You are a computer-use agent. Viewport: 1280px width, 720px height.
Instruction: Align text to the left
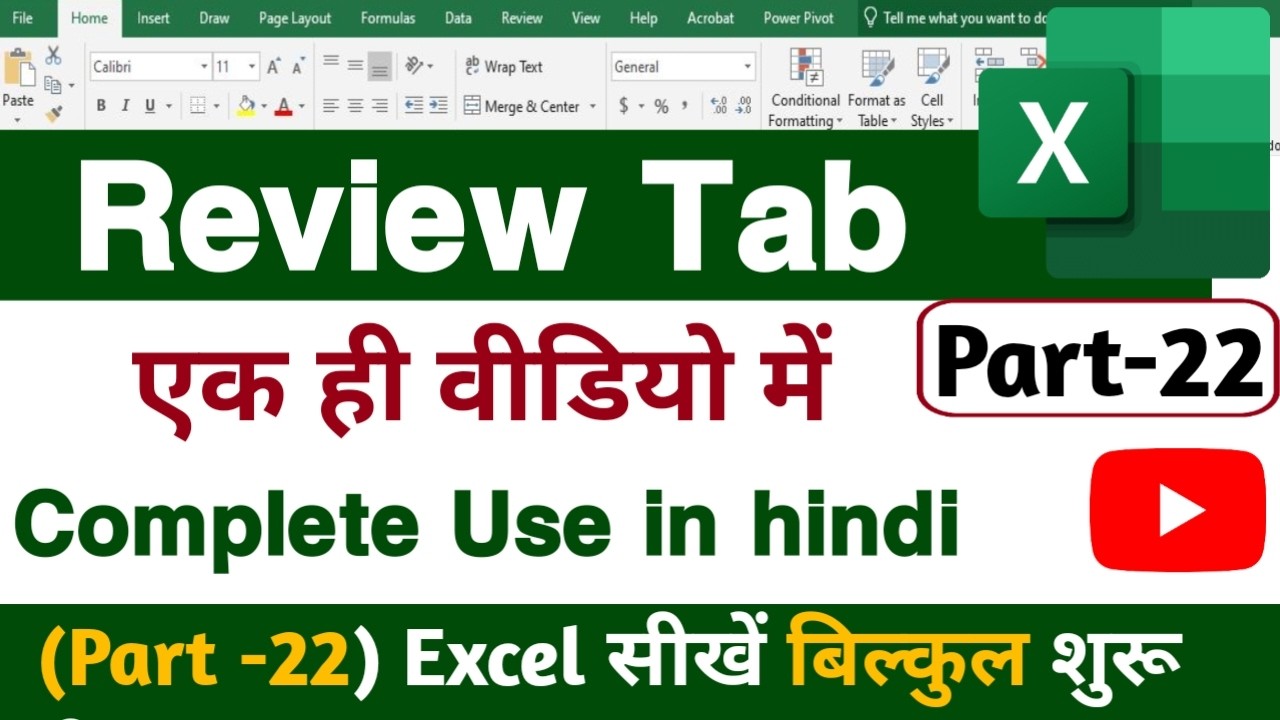[x=331, y=105]
